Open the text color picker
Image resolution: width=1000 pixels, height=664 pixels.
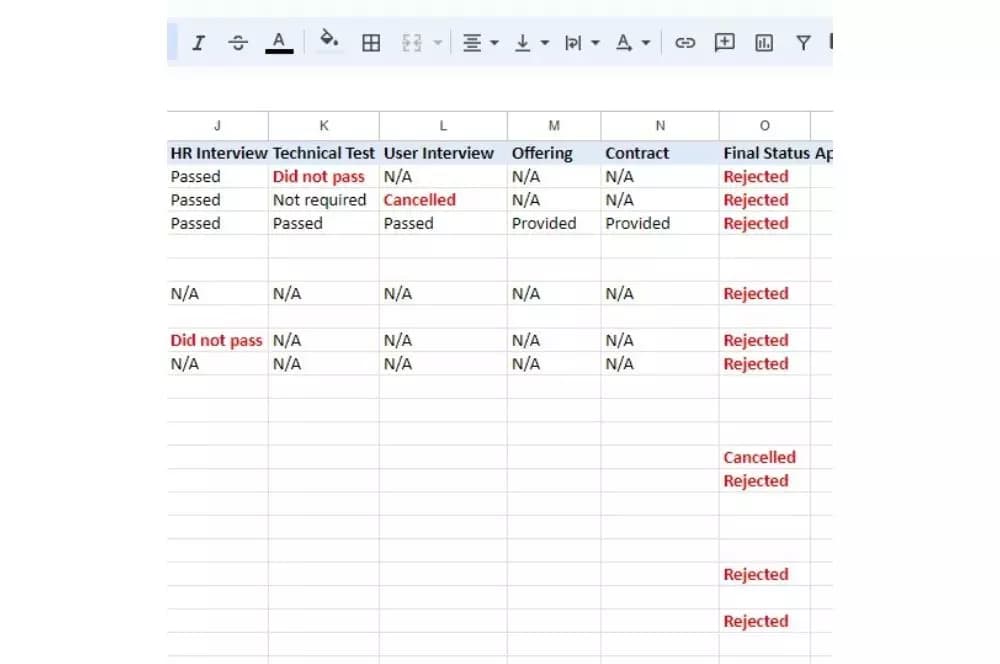tap(279, 42)
